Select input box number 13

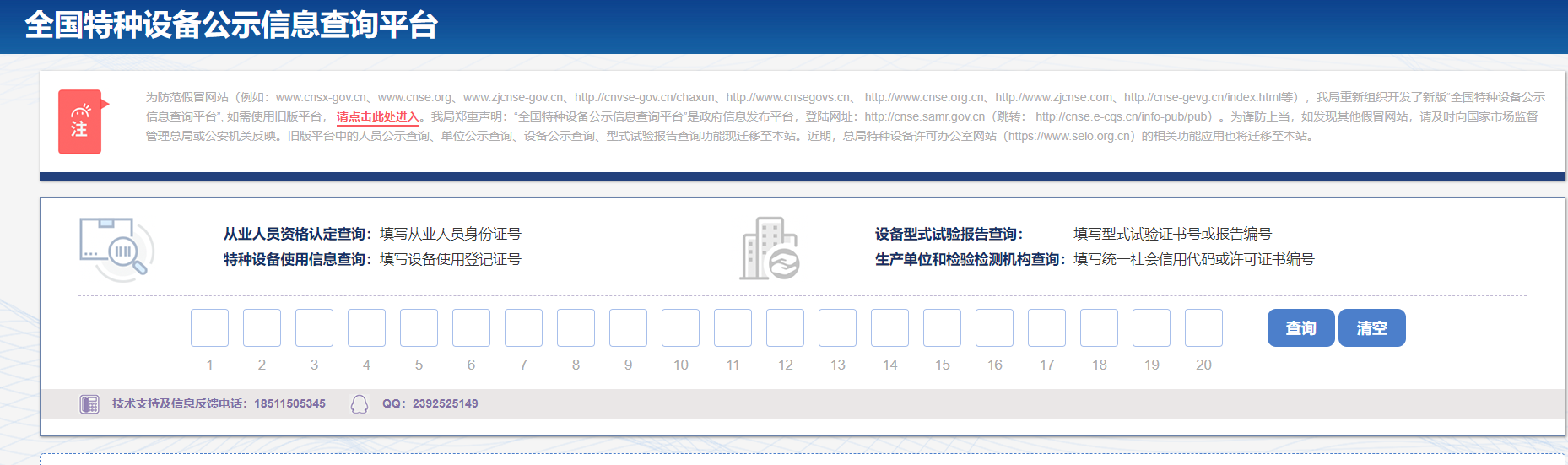point(837,327)
